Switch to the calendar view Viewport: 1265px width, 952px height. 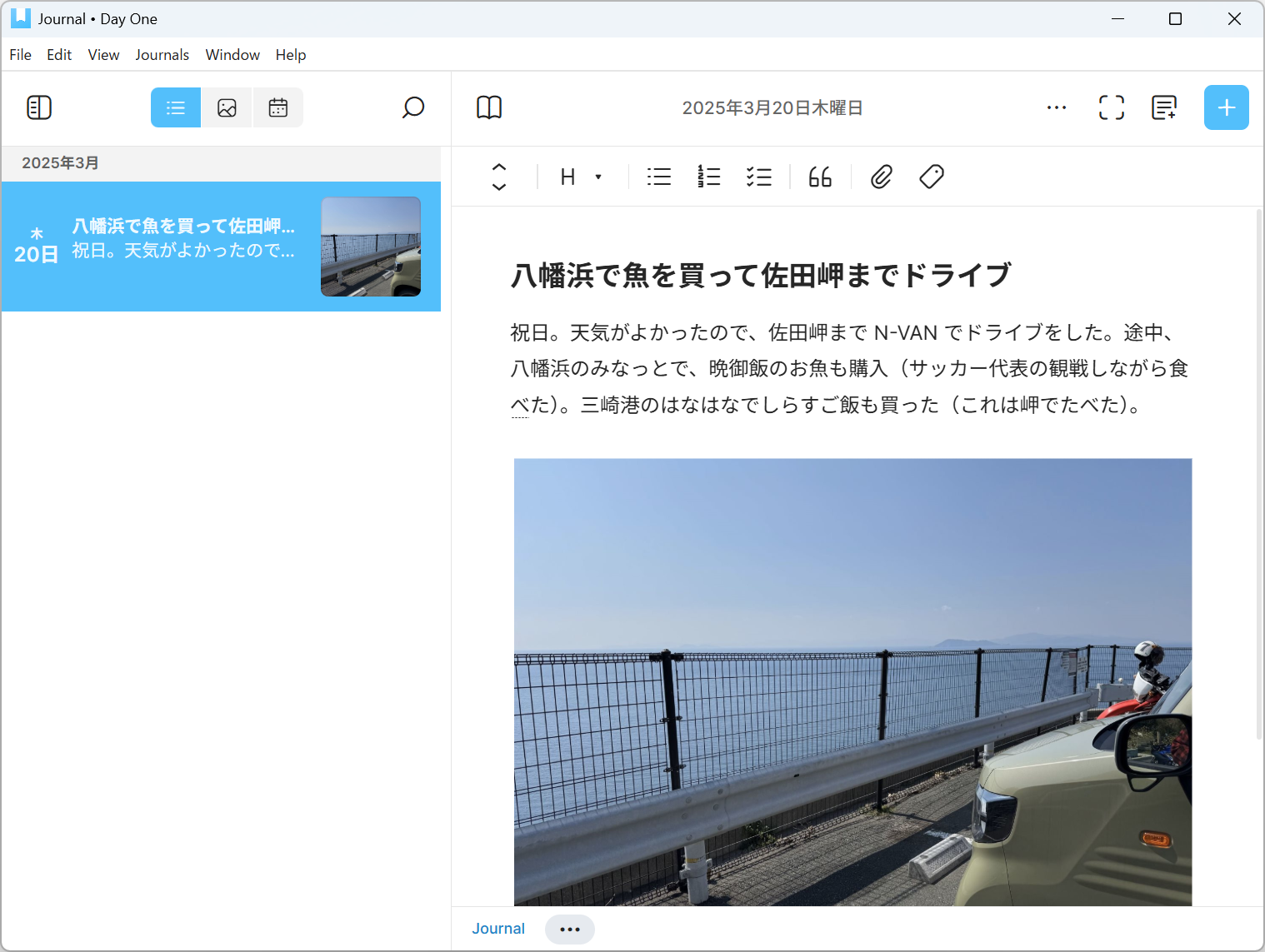pos(277,107)
